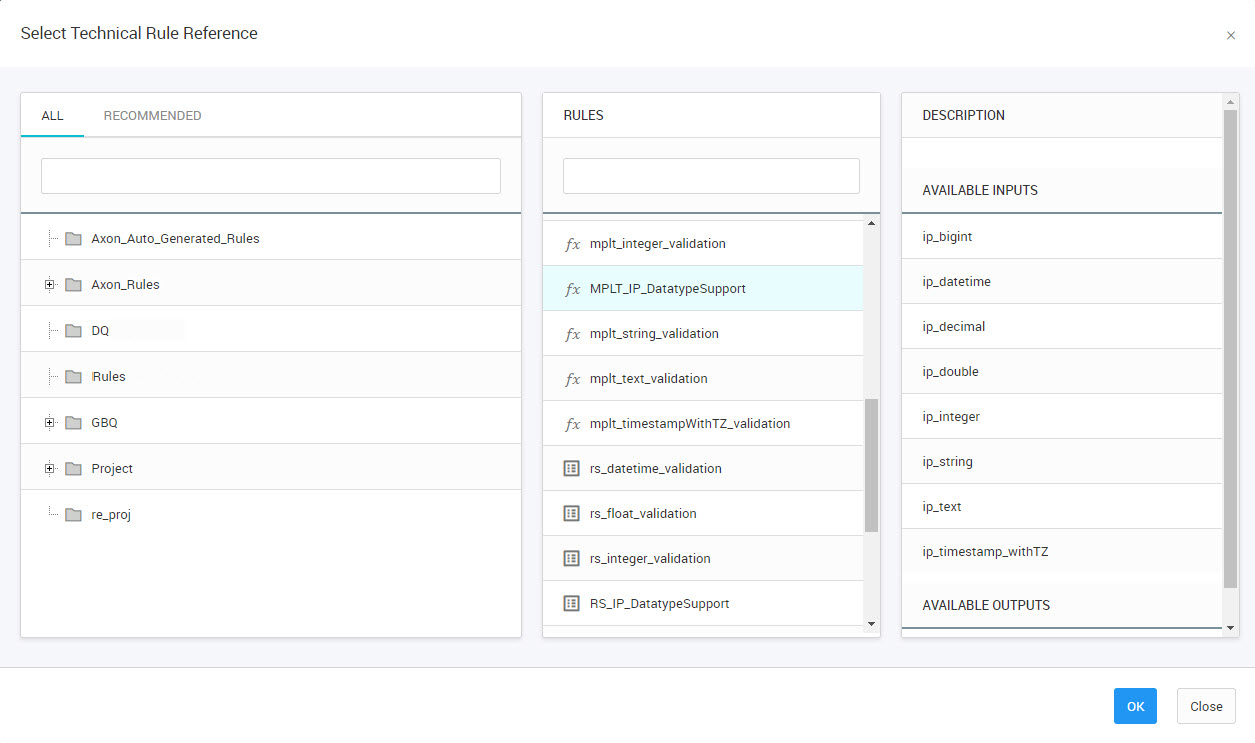The image size is (1255, 743).
Task: Select mplt_timestampWithTZ_validation rule text
Action: point(690,424)
